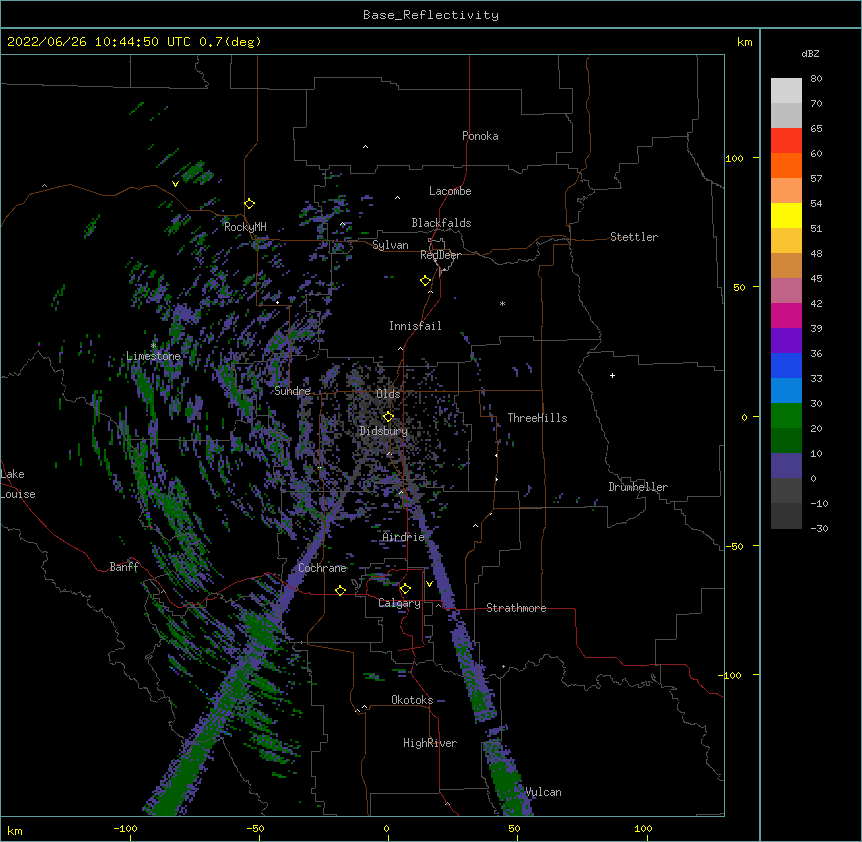Select the ThreeHills label
The image size is (862, 842).
coord(537,418)
